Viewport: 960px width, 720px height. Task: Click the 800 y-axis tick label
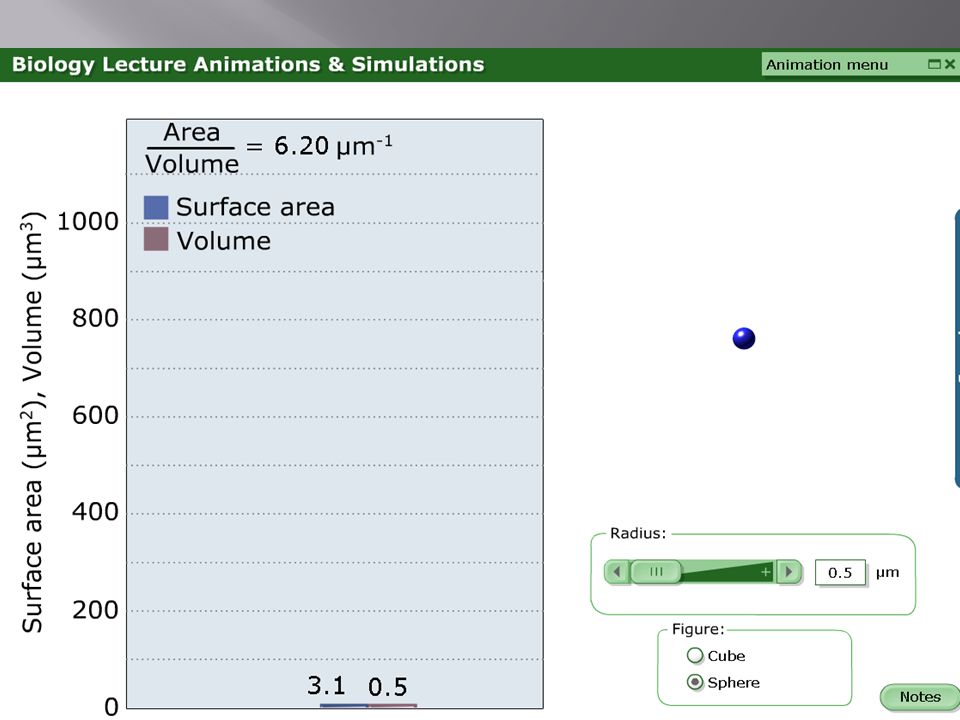click(95, 318)
